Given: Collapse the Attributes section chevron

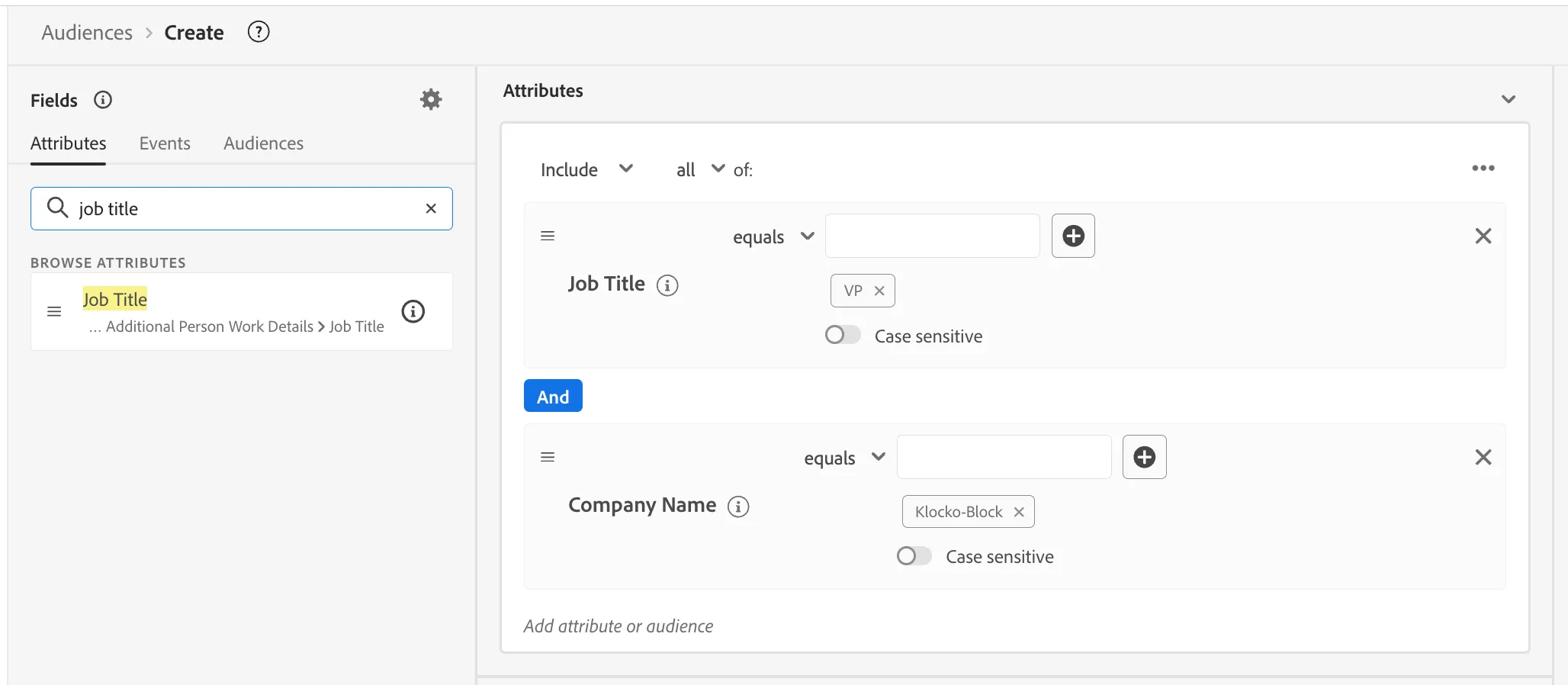Looking at the screenshot, I should (x=1509, y=99).
